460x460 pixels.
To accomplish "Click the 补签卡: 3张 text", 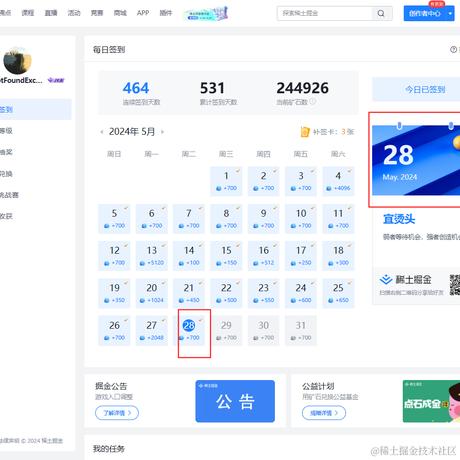I will pyautogui.click(x=333, y=132).
